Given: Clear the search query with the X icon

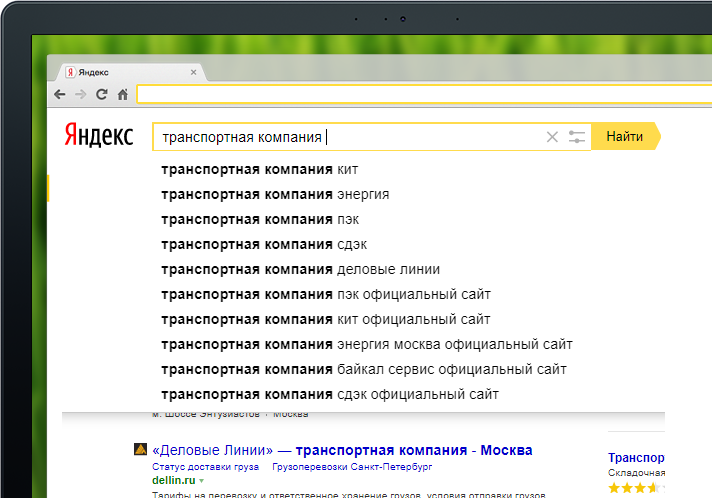Looking at the screenshot, I should 552,137.
